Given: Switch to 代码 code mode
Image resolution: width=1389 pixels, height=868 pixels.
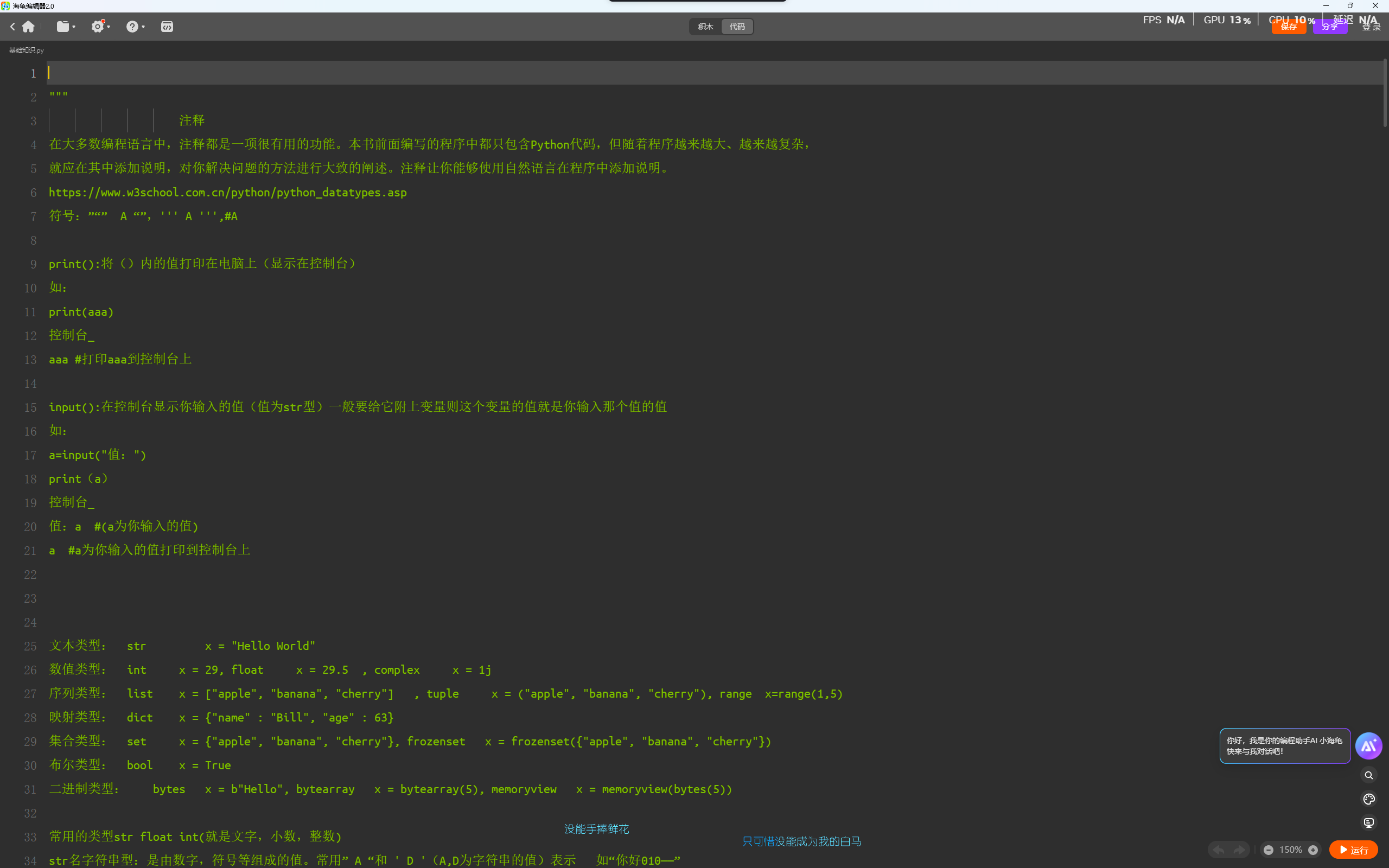Looking at the screenshot, I should (x=737, y=27).
